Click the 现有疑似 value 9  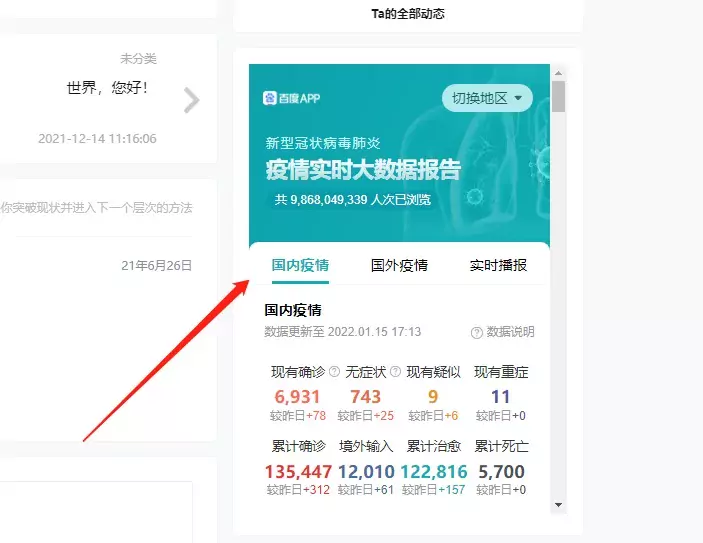pos(433,397)
